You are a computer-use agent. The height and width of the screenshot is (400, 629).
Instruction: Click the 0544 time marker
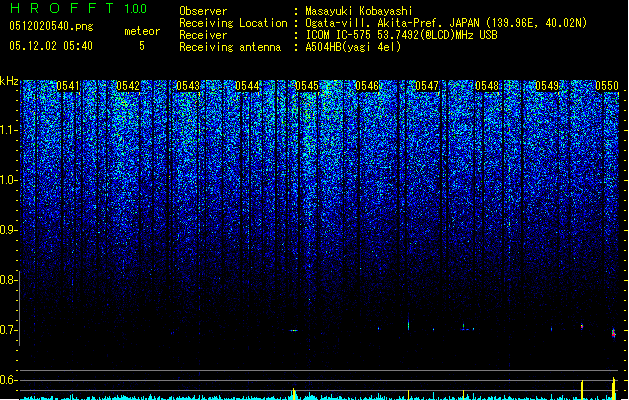click(x=247, y=86)
